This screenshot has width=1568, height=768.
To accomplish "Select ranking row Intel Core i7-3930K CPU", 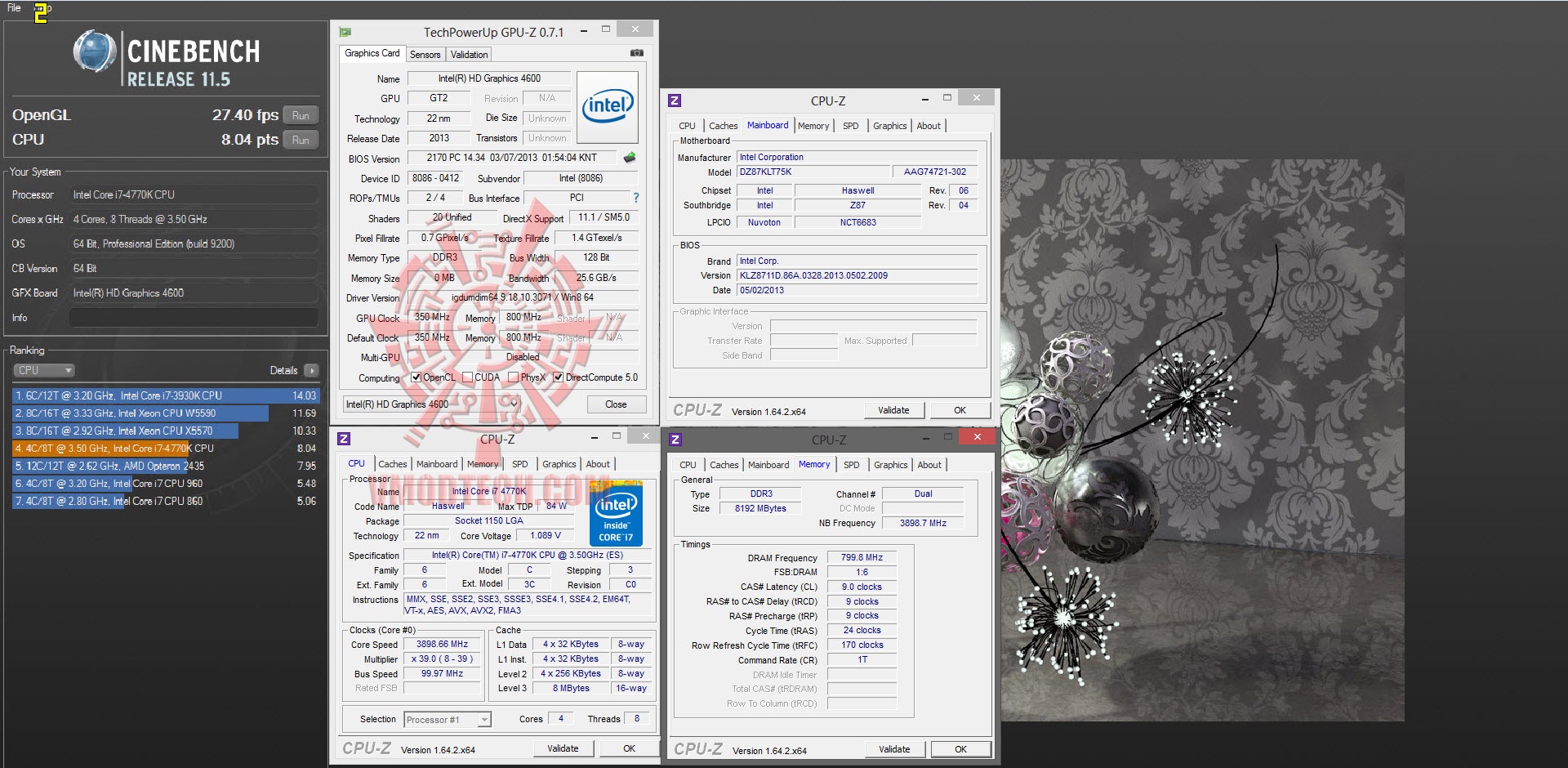I will click(166, 395).
